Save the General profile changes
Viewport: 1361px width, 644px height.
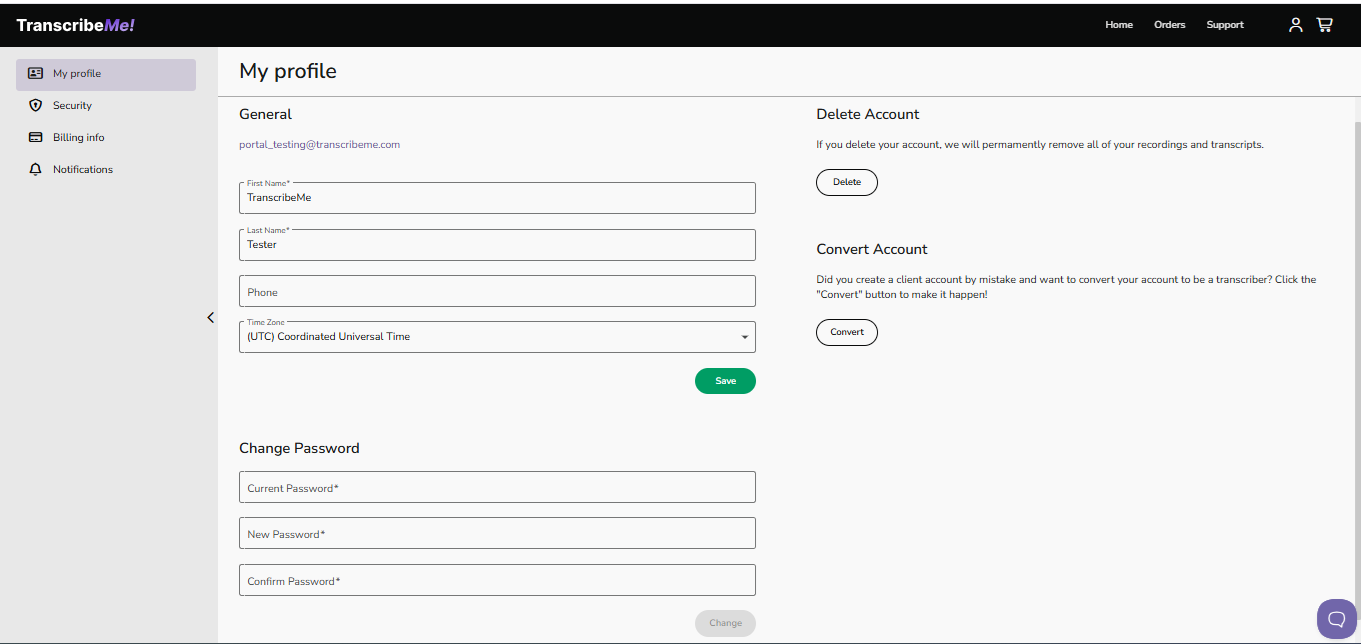[x=725, y=381]
